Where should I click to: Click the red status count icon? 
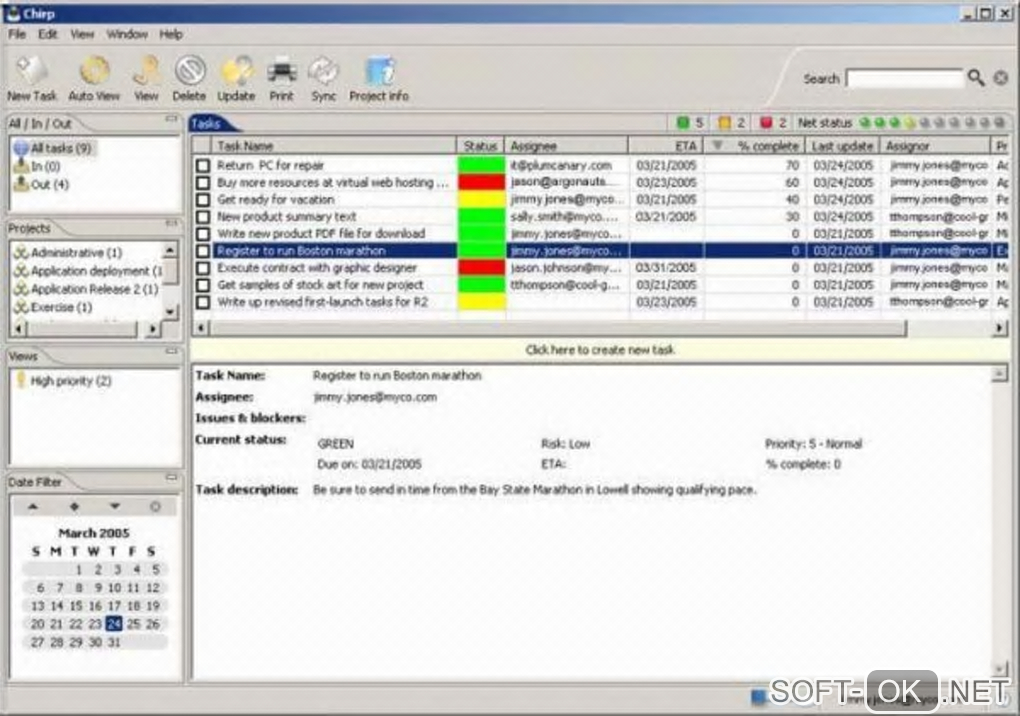766,123
